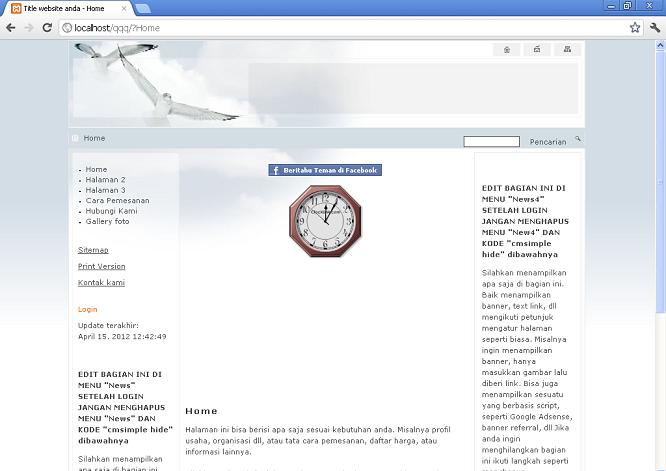Click the small icon beside Home in the breadcrumb
The image size is (666, 471).
[x=75, y=138]
